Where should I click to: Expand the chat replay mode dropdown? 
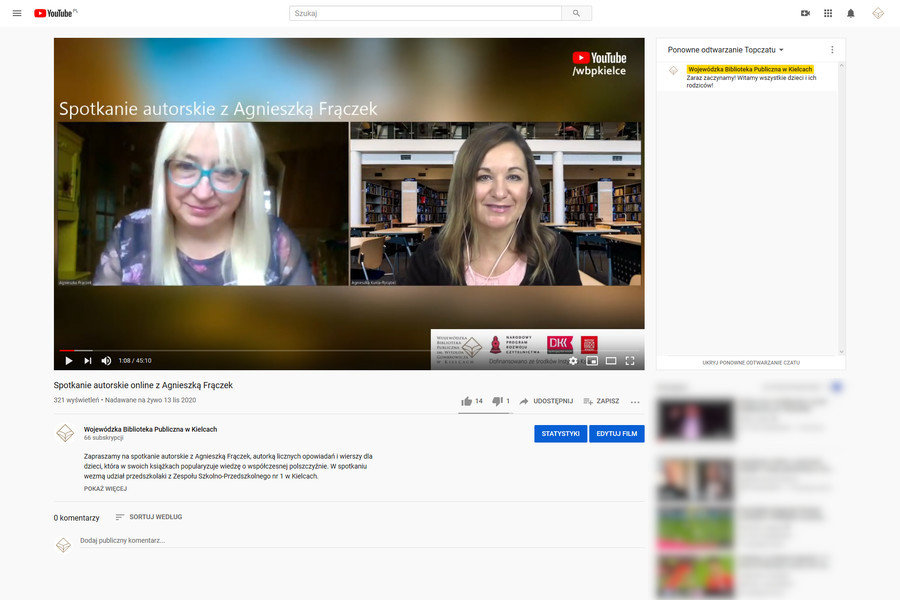[726, 49]
